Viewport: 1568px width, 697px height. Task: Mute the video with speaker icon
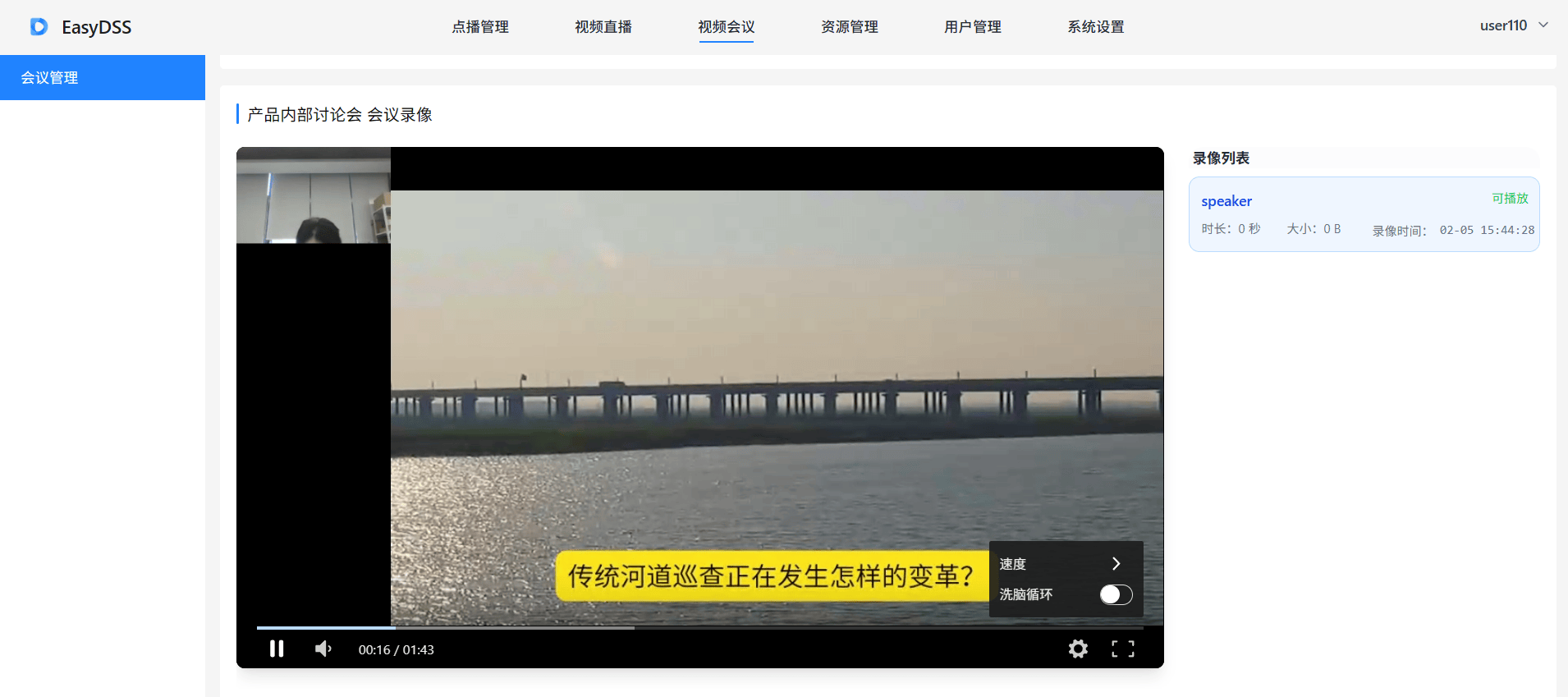[x=323, y=649]
